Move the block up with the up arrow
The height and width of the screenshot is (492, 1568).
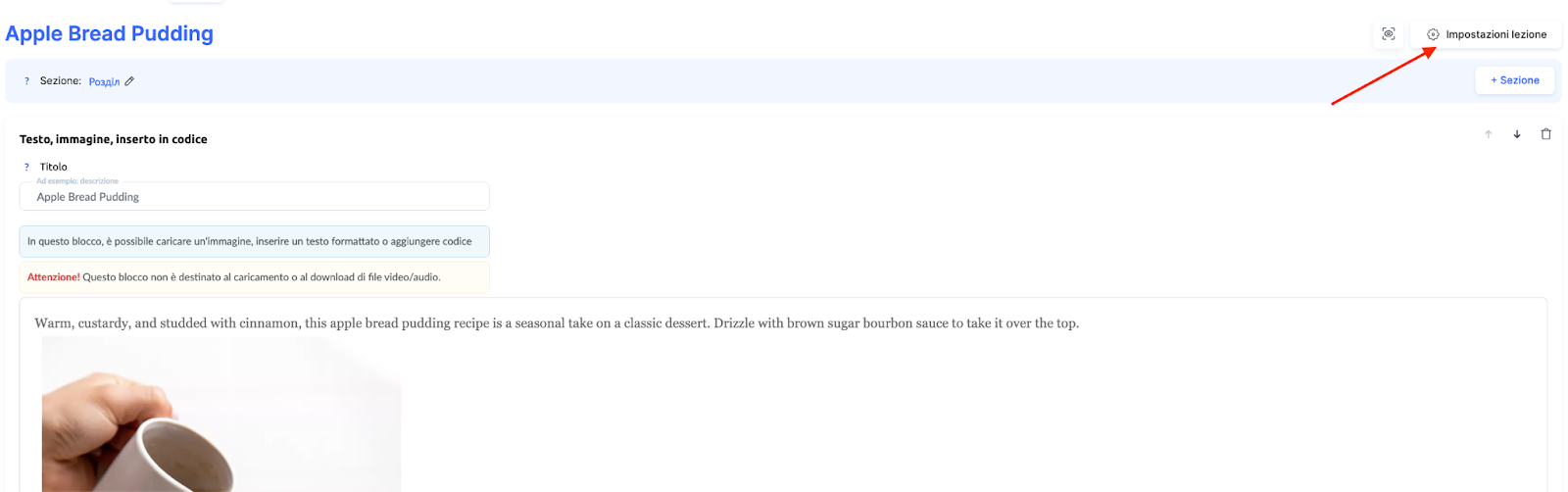coord(1488,134)
